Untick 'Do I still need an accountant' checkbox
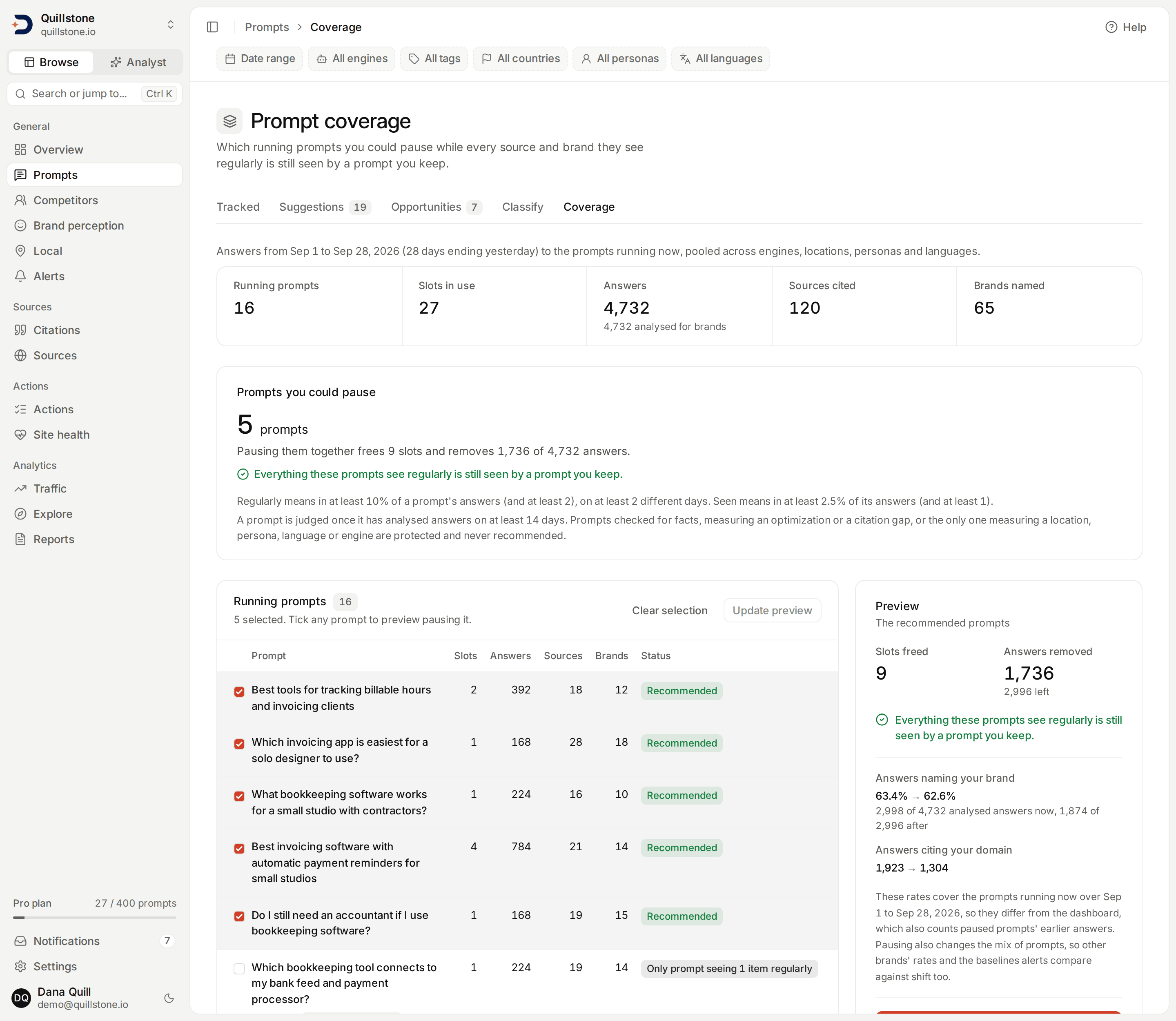The image size is (1176, 1021). (239, 917)
